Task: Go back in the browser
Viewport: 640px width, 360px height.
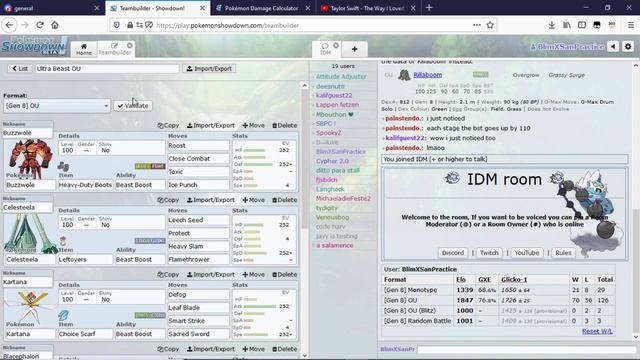Action: [10, 25]
